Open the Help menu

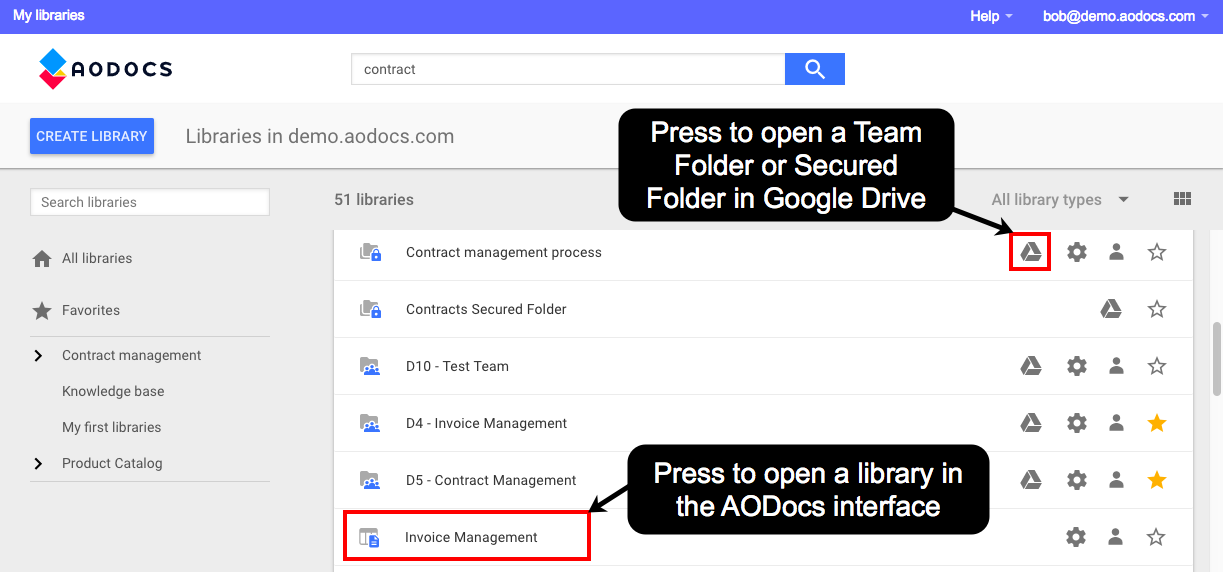pos(991,16)
